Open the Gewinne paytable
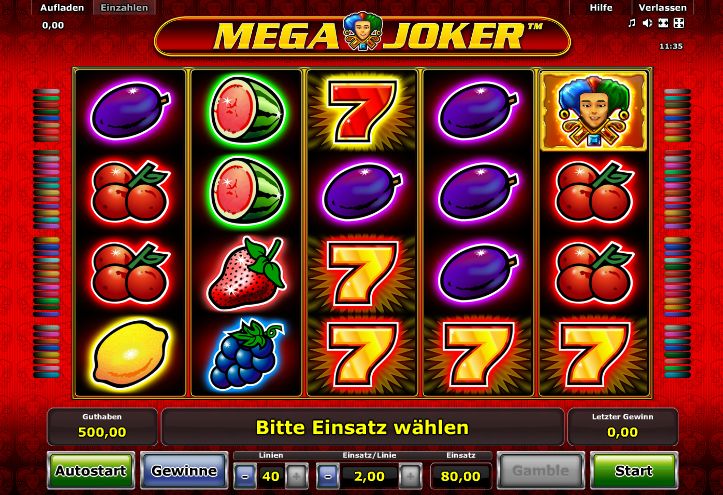723x495 pixels. (x=184, y=471)
